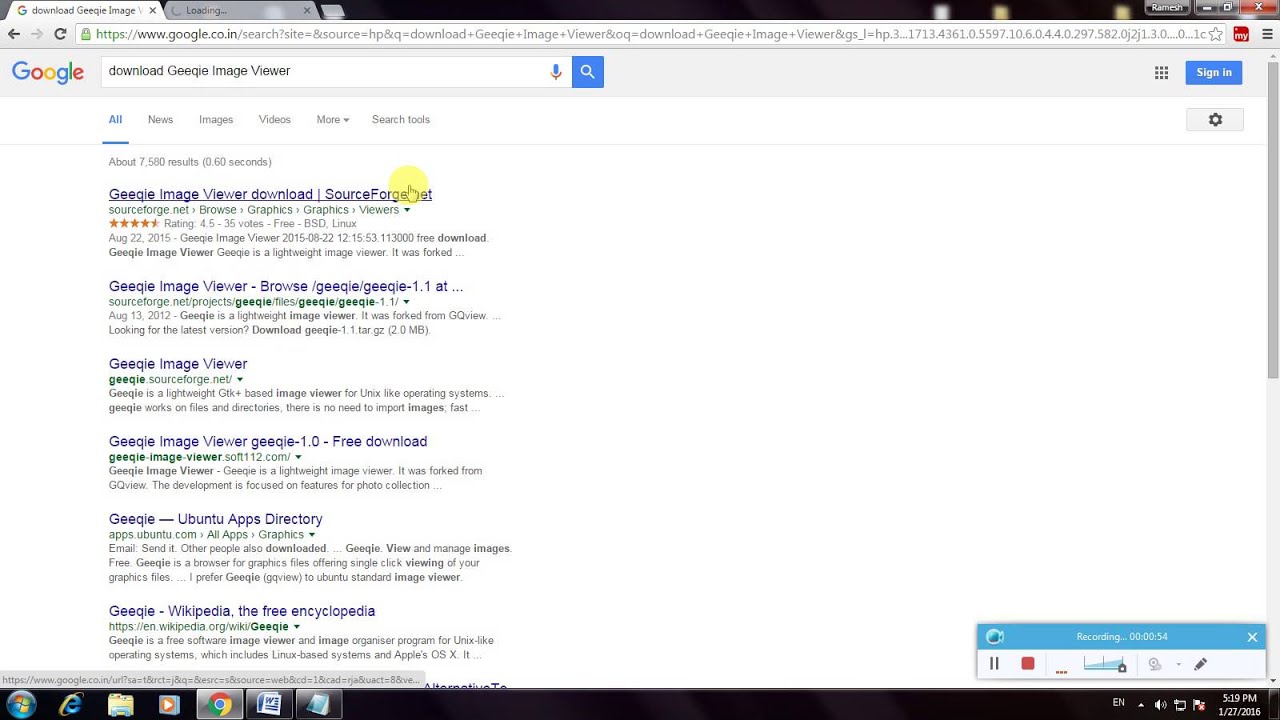Viewport: 1280px width, 720px height.
Task: Open the Google apps grid
Action: [1161, 72]
